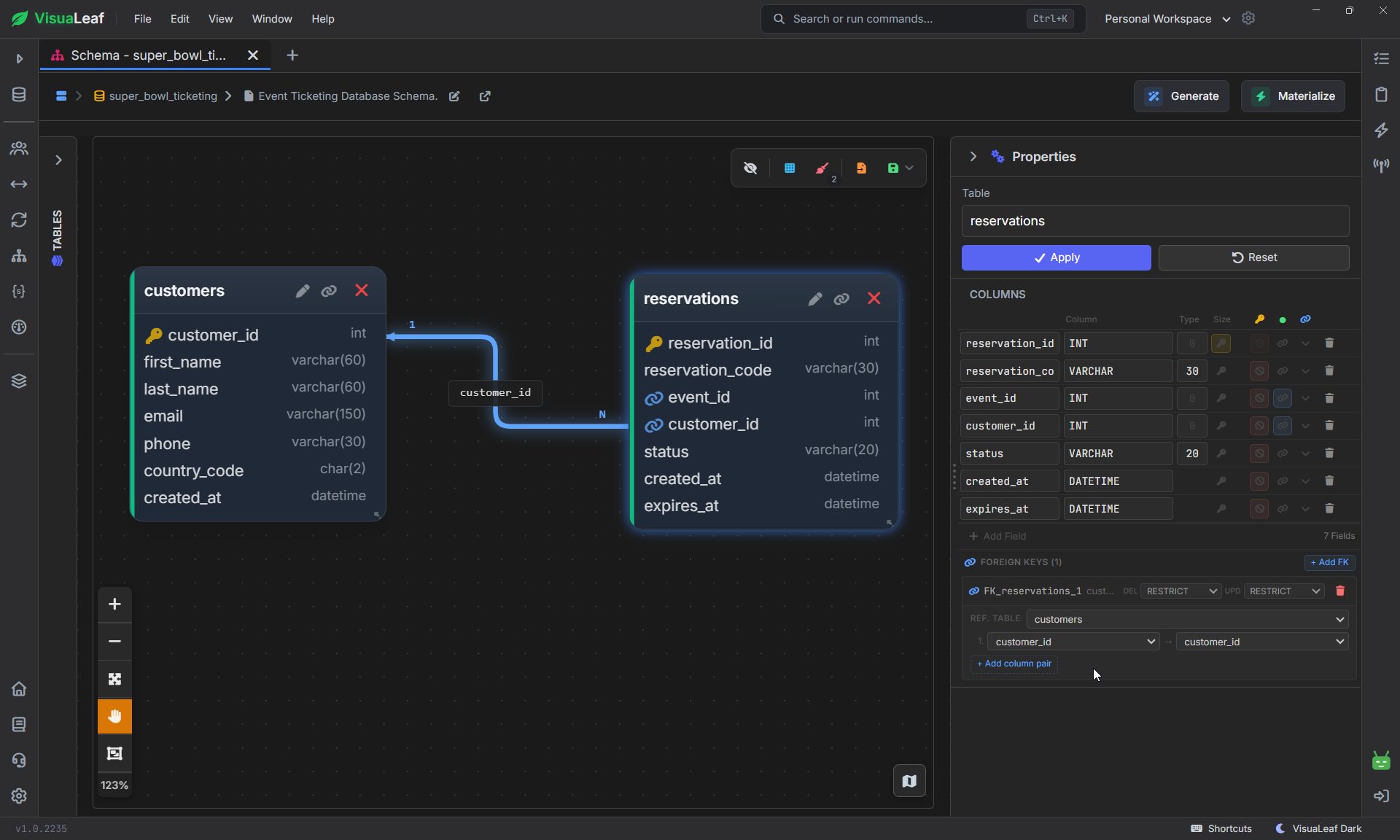1400x840 pixels.
Task: Click the link icon on reservations table
Action: pos(841,299)
